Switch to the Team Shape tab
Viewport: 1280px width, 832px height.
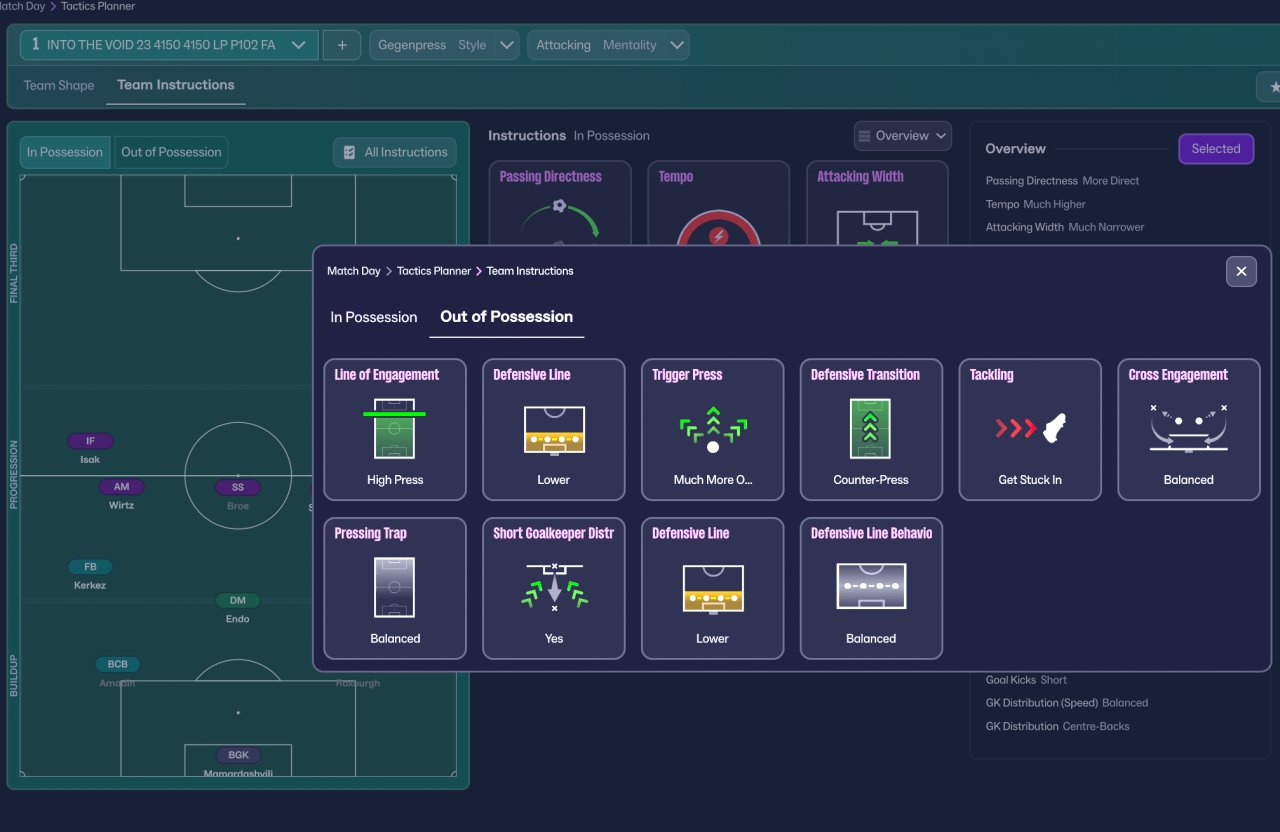click(59, 85)
